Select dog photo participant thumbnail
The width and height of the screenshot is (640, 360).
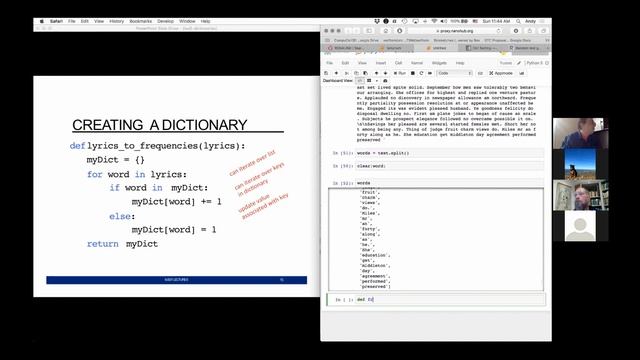(x=581, y=164)
